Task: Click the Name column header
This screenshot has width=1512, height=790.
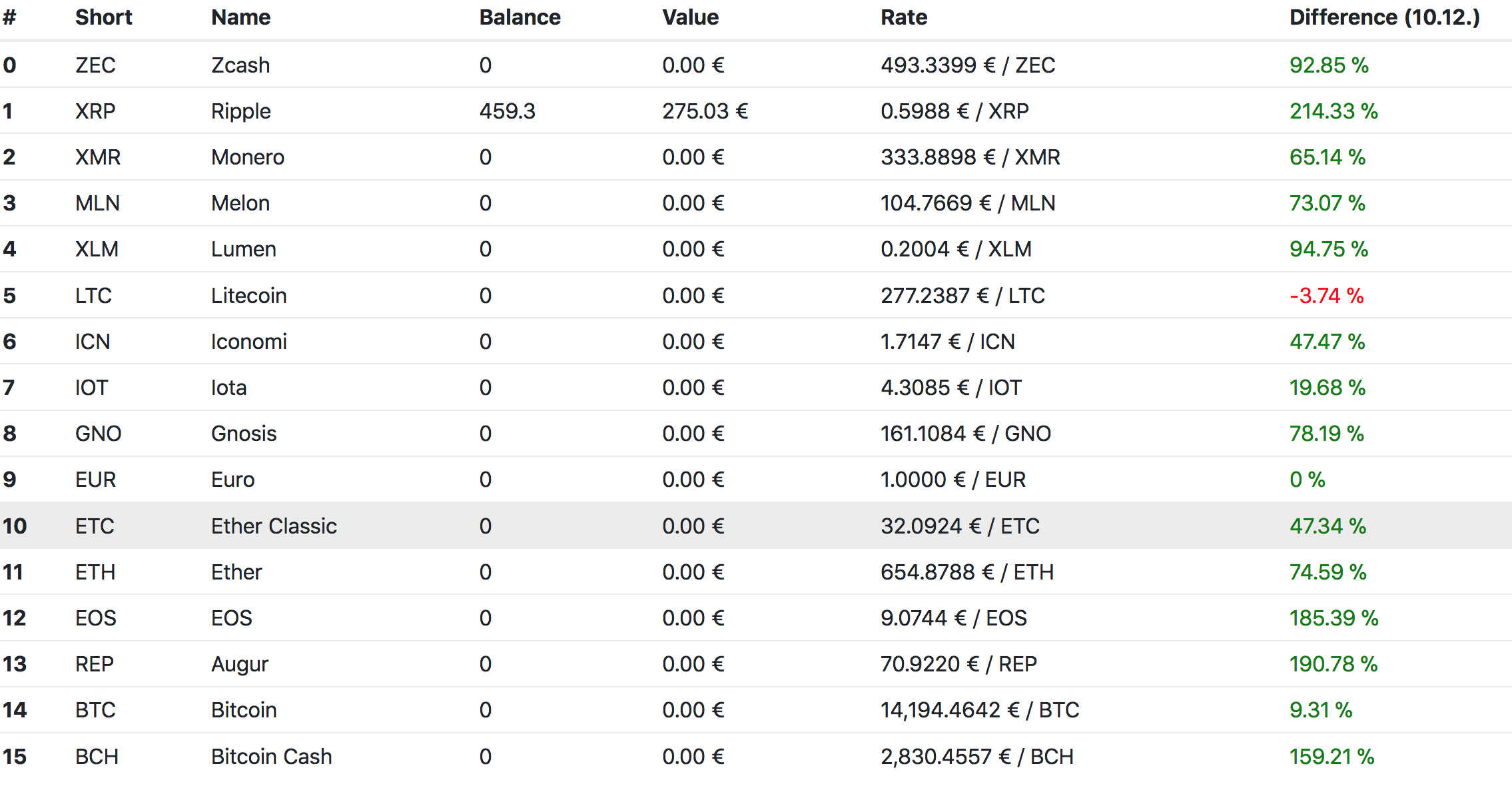Action: click(x=240, y=17)
